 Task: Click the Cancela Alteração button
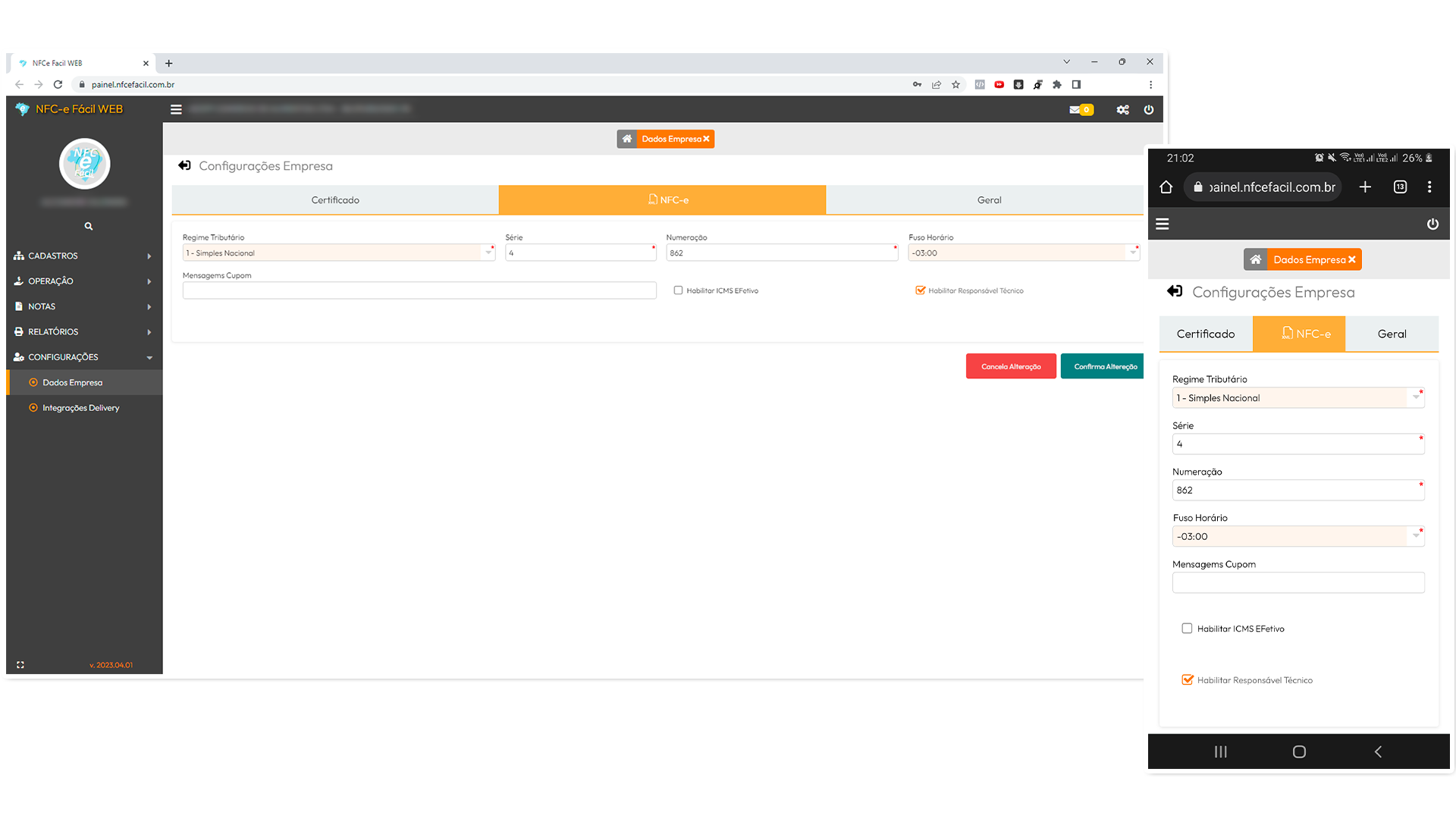click(1011, 366)
